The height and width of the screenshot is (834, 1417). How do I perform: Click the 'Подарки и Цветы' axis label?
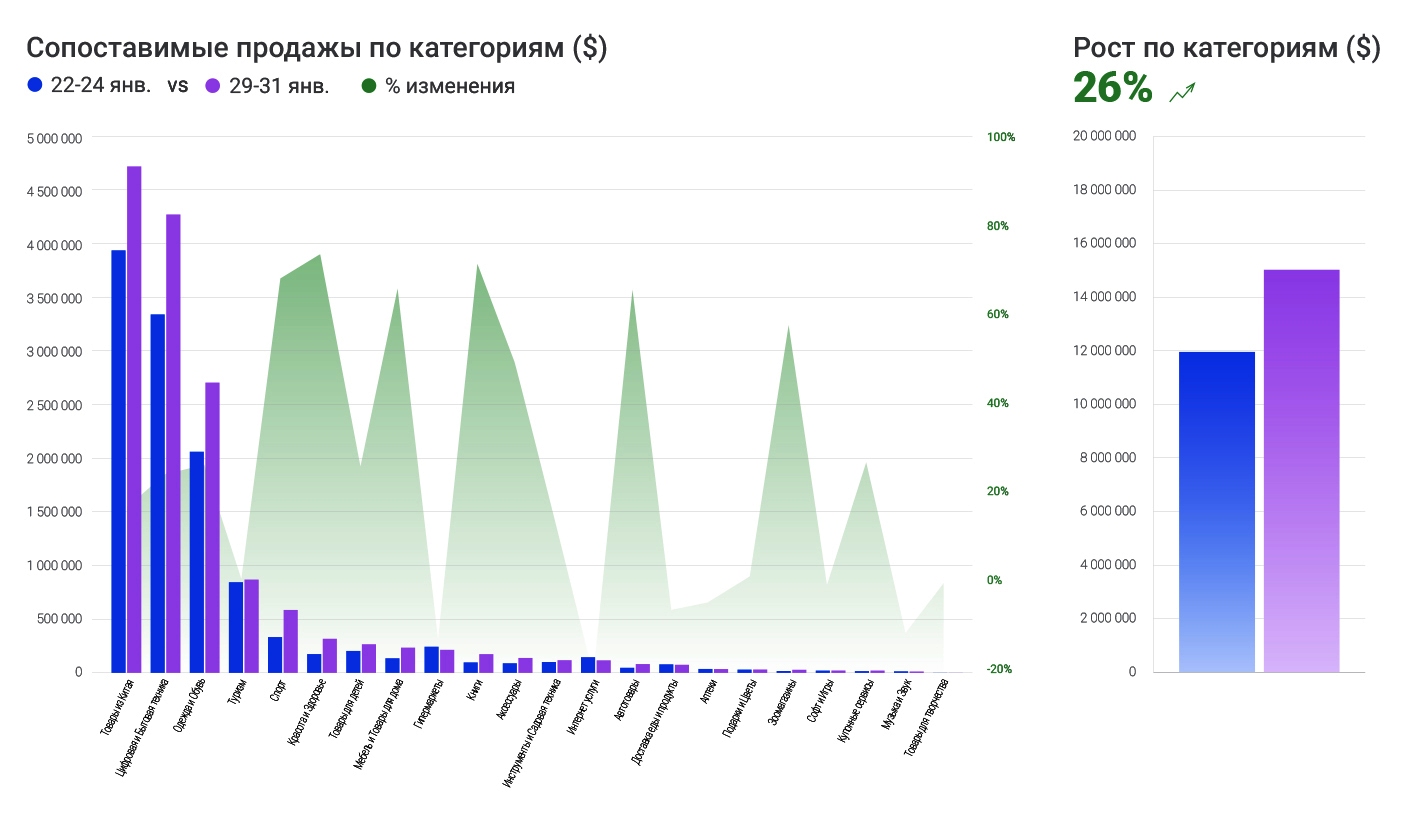point(738,709)
